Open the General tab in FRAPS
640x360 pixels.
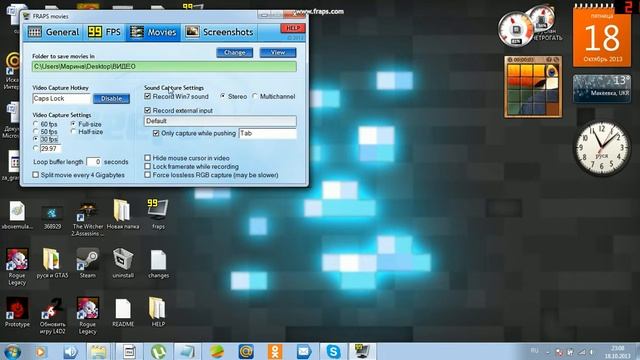point(53,32)
